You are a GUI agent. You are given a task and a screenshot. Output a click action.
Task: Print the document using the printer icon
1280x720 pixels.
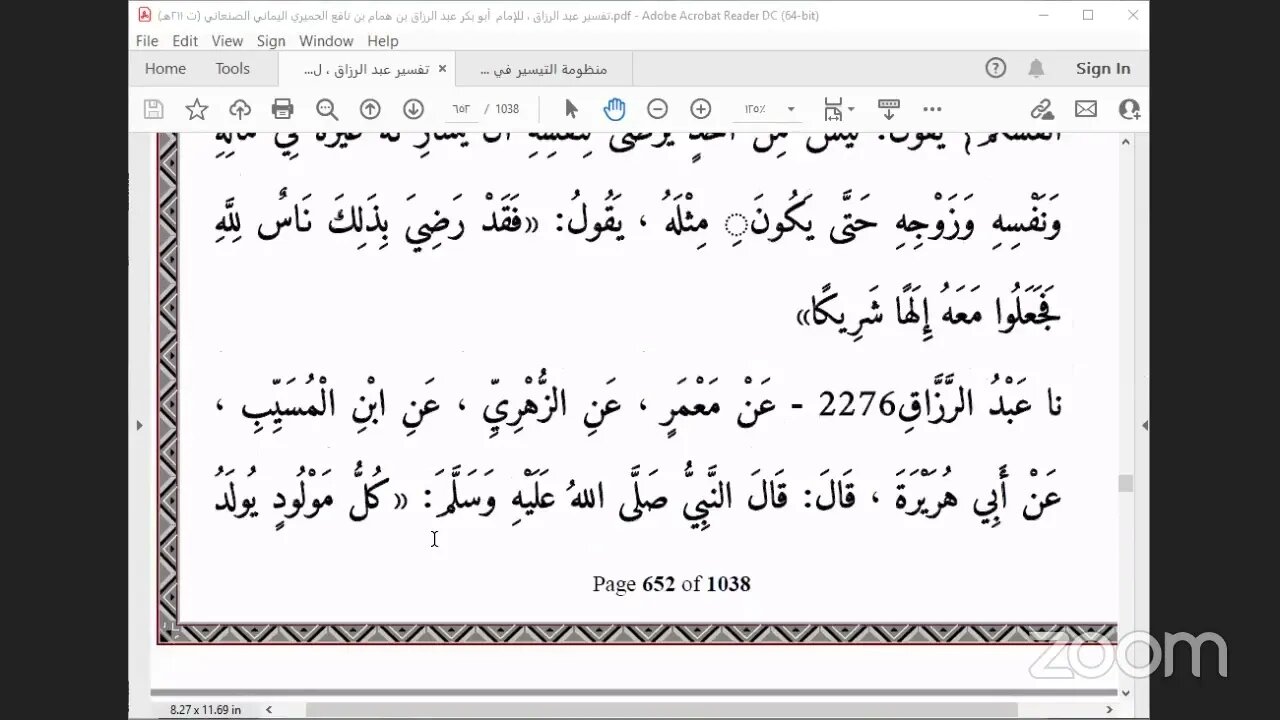[283, 109]
